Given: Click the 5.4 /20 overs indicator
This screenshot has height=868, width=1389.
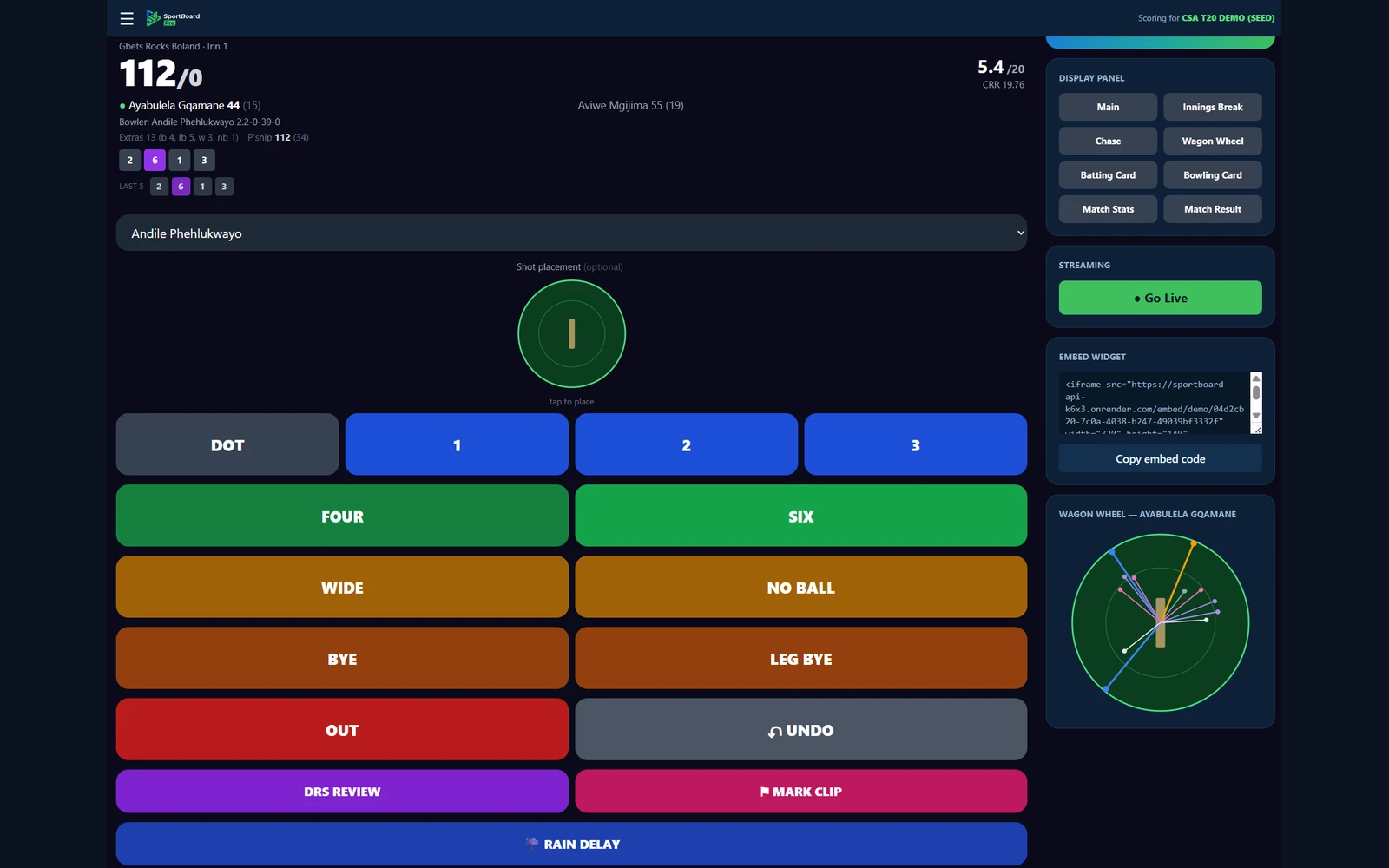Looking at the screenshot, I should tap(1001, 67).
